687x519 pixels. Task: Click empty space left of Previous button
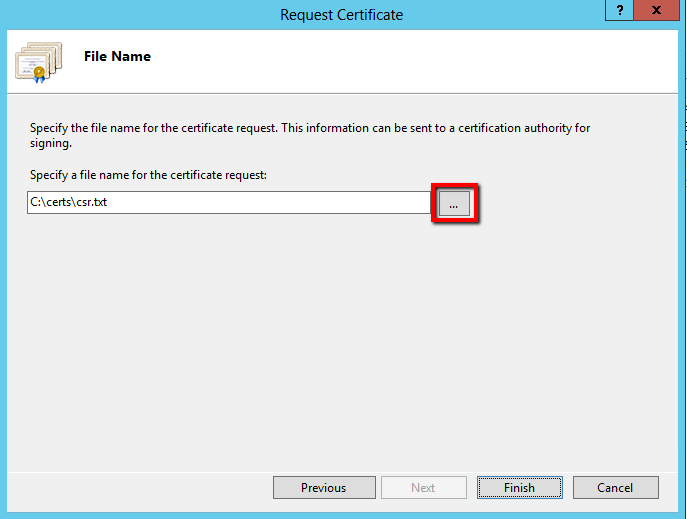tap(140, 488)
